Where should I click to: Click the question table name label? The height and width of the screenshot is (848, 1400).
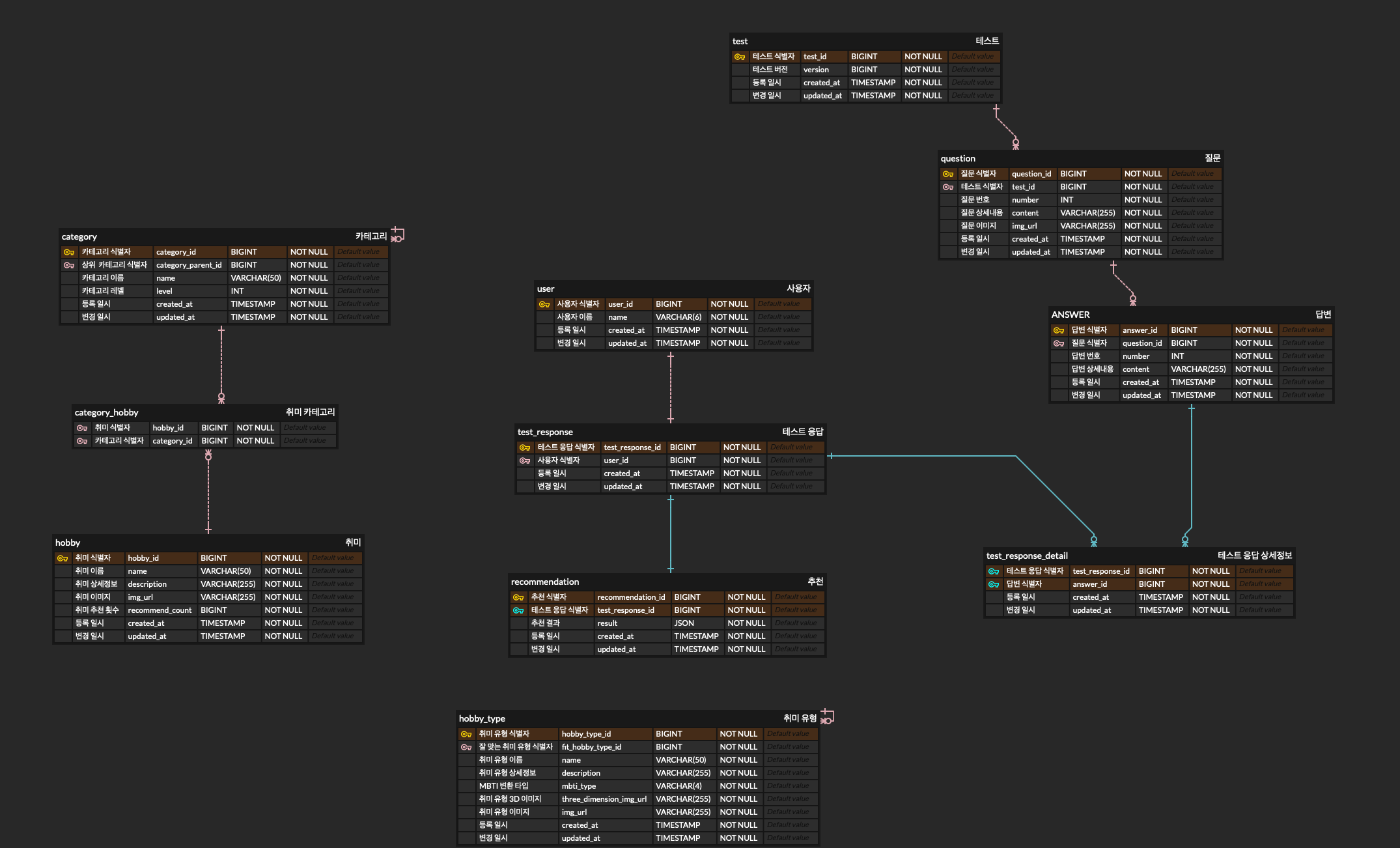[958, 158]
